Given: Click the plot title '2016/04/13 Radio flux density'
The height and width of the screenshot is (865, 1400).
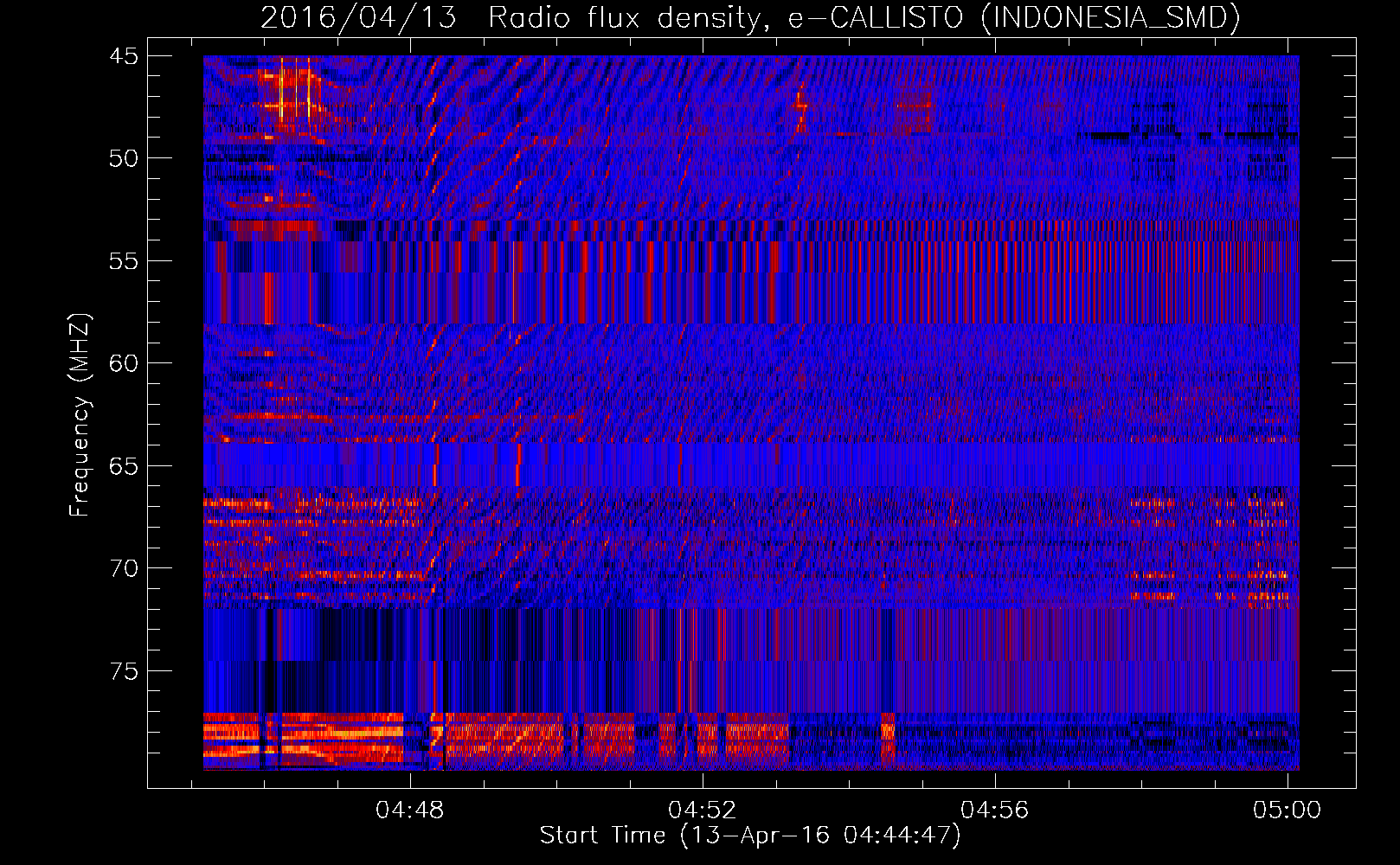Looking at the screenshot, I should [750, 17].
